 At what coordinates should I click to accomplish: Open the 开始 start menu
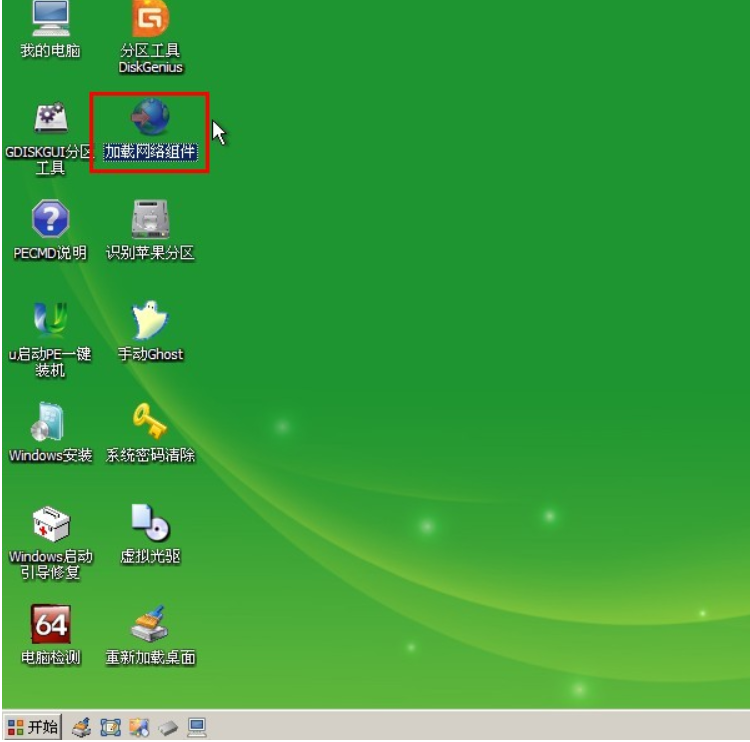point(33,727)
